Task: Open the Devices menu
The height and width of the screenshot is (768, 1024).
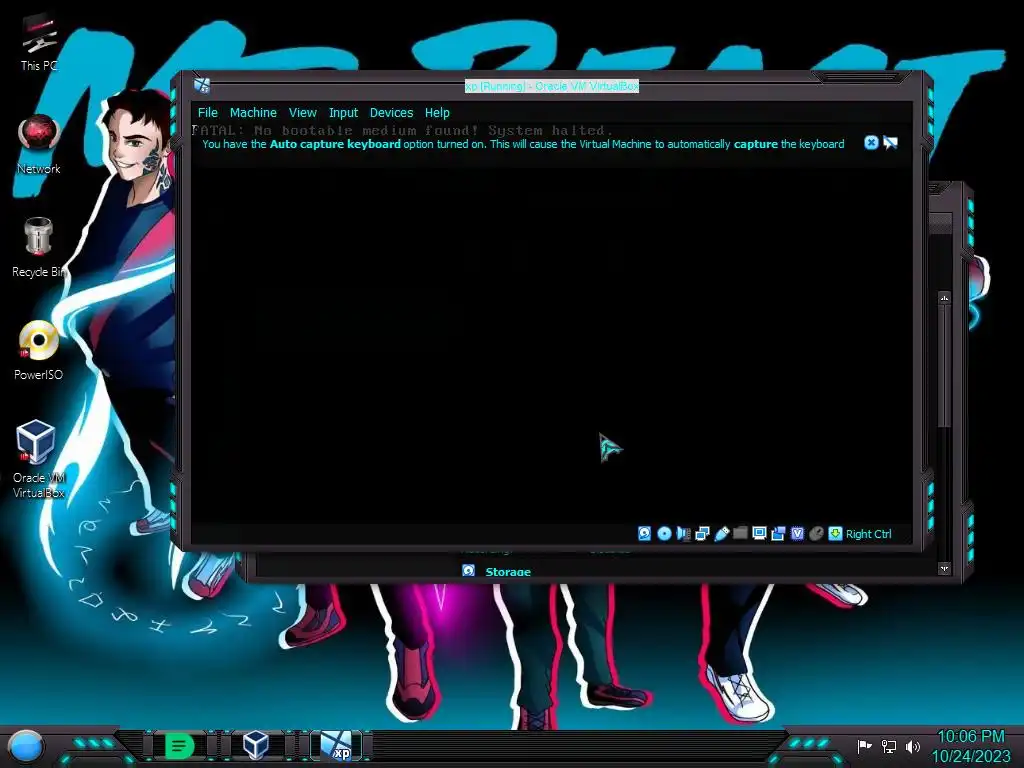Action: pyautogui.click(x=391, y=112)
